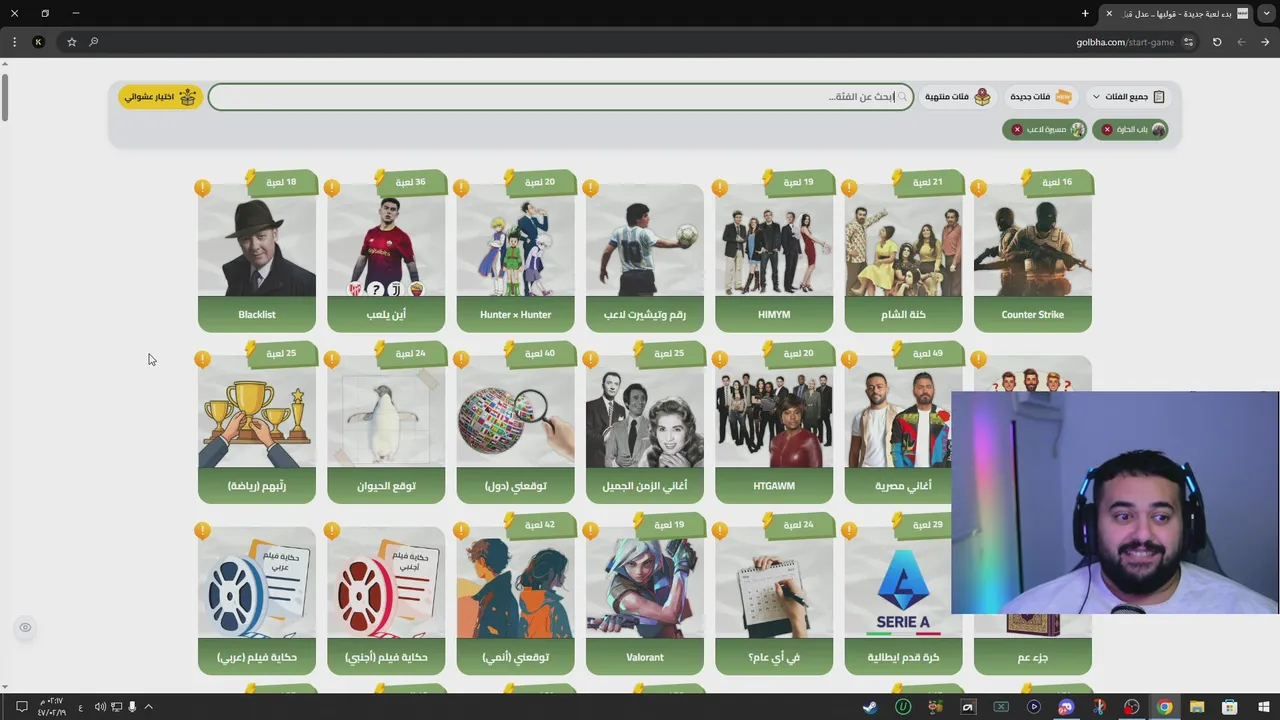Click the info icon on the رتّبهم (رياضة) card
Image resolution: width=1280 pixels, height=720 pixels.
coord(203,359)
